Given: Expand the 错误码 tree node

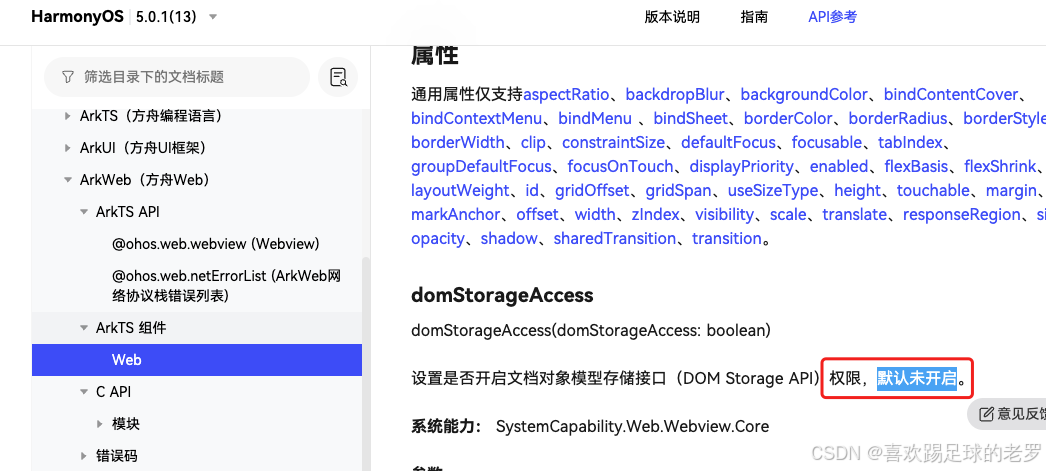Looking at the screenshot, I should tap(83, 456).
